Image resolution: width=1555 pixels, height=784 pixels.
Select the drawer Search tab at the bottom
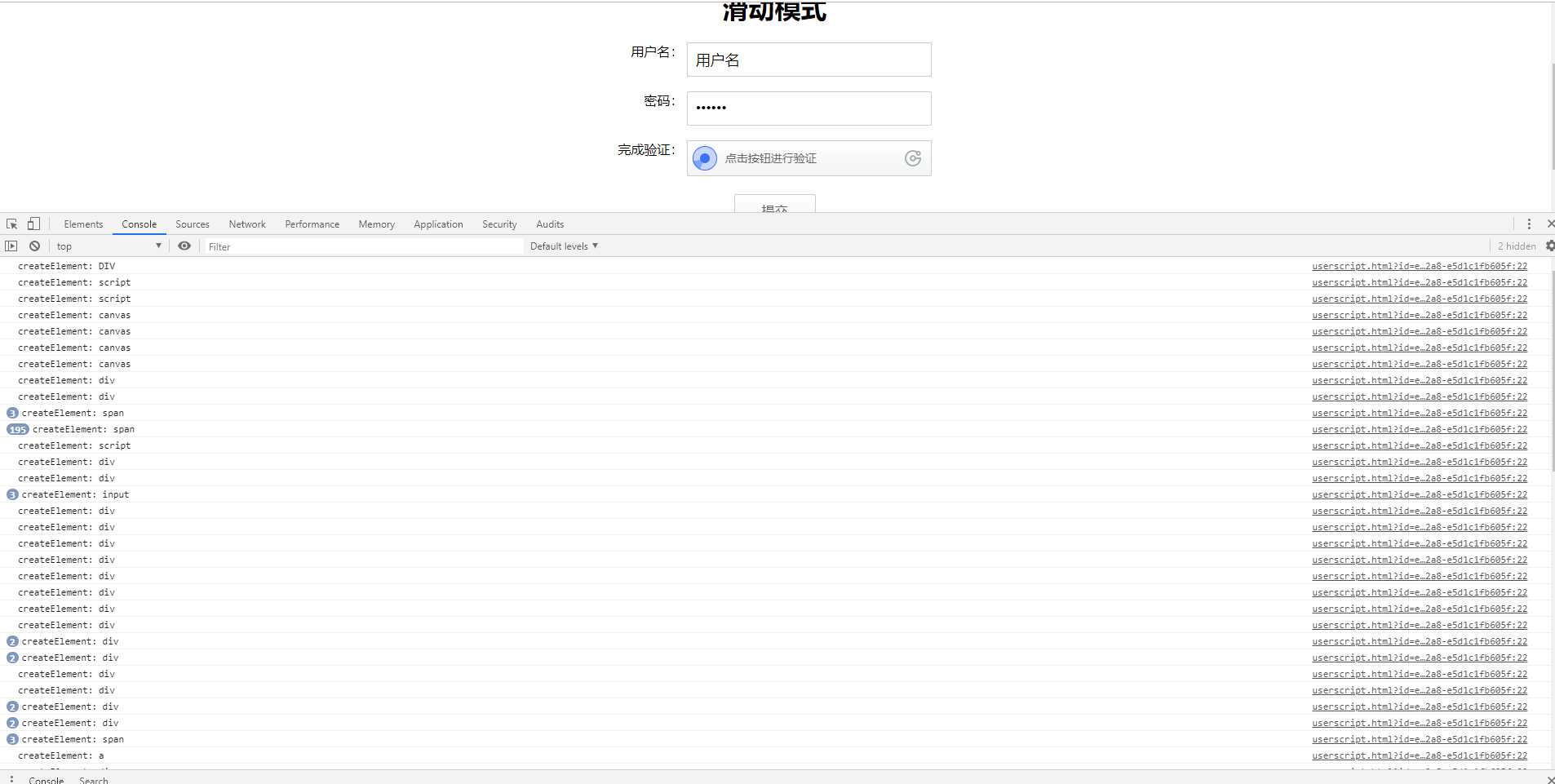tap(94, 780)
